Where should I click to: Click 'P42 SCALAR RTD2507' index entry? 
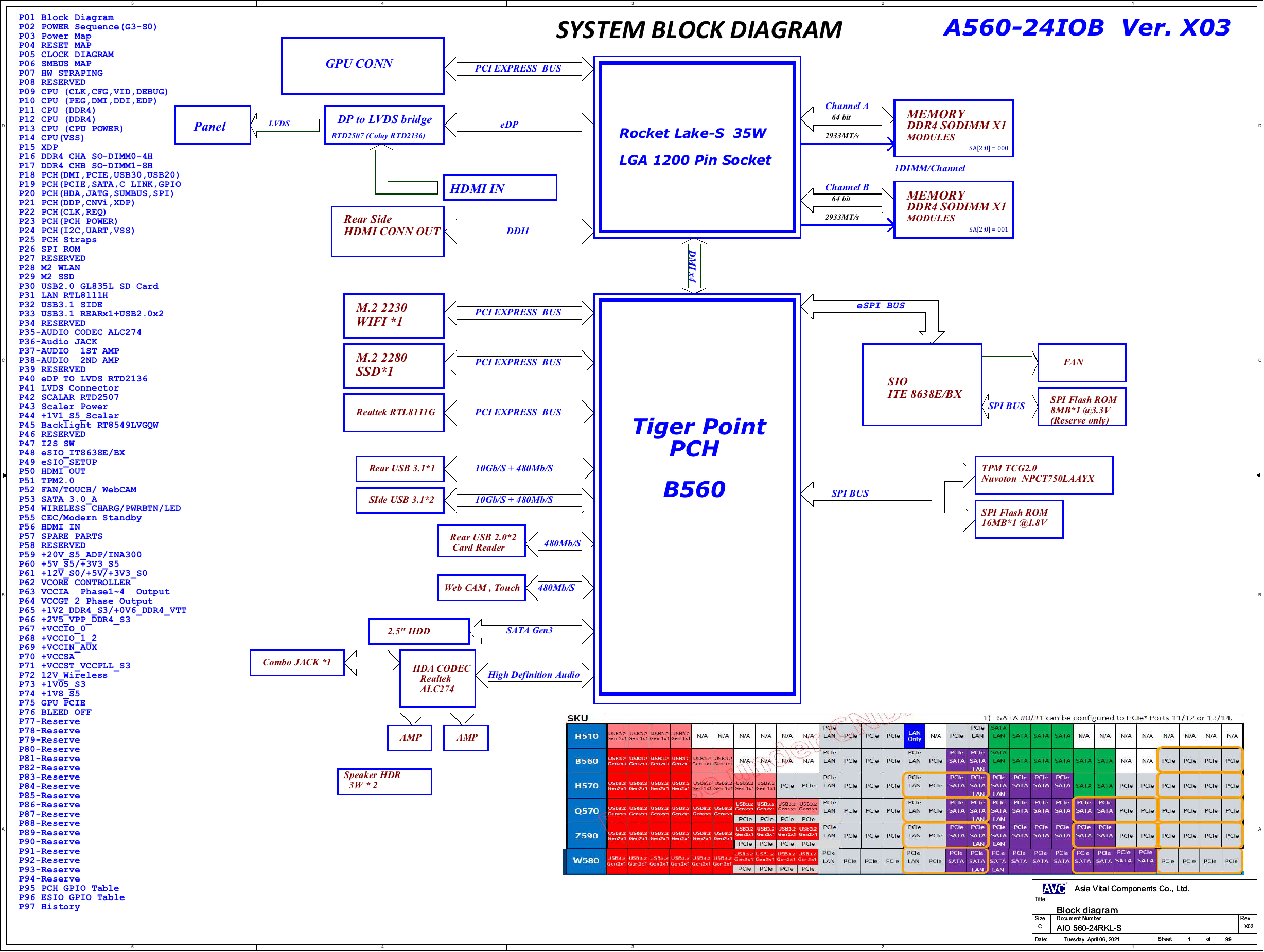[69, 398]
